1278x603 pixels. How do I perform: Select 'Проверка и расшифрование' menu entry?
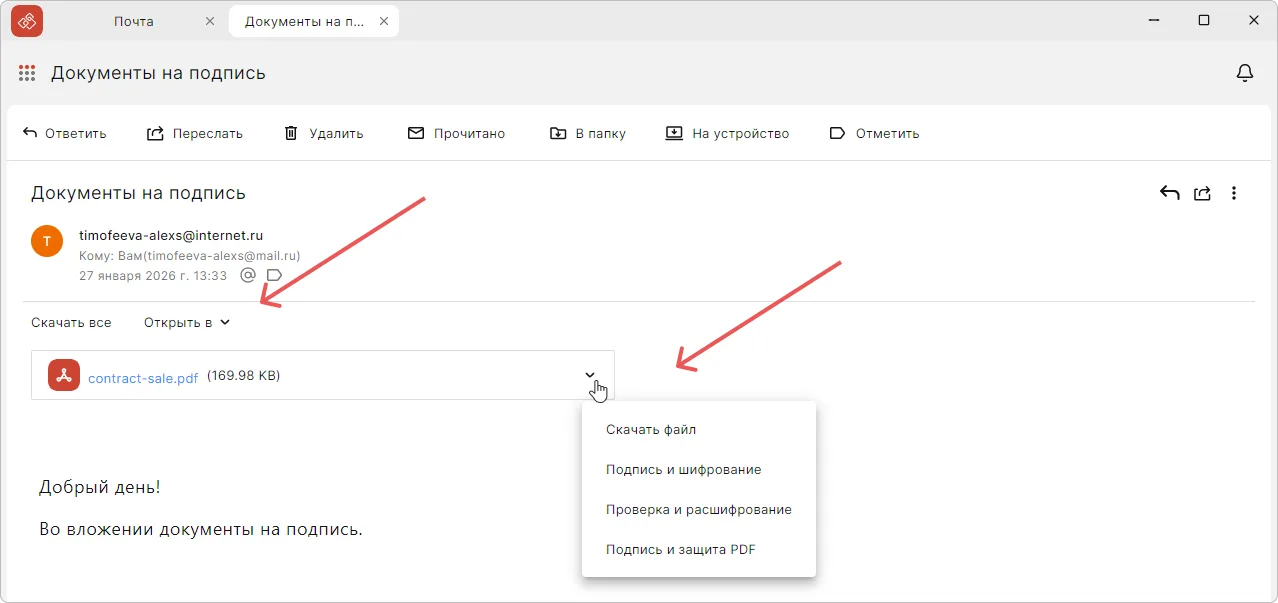pos(698,509)
